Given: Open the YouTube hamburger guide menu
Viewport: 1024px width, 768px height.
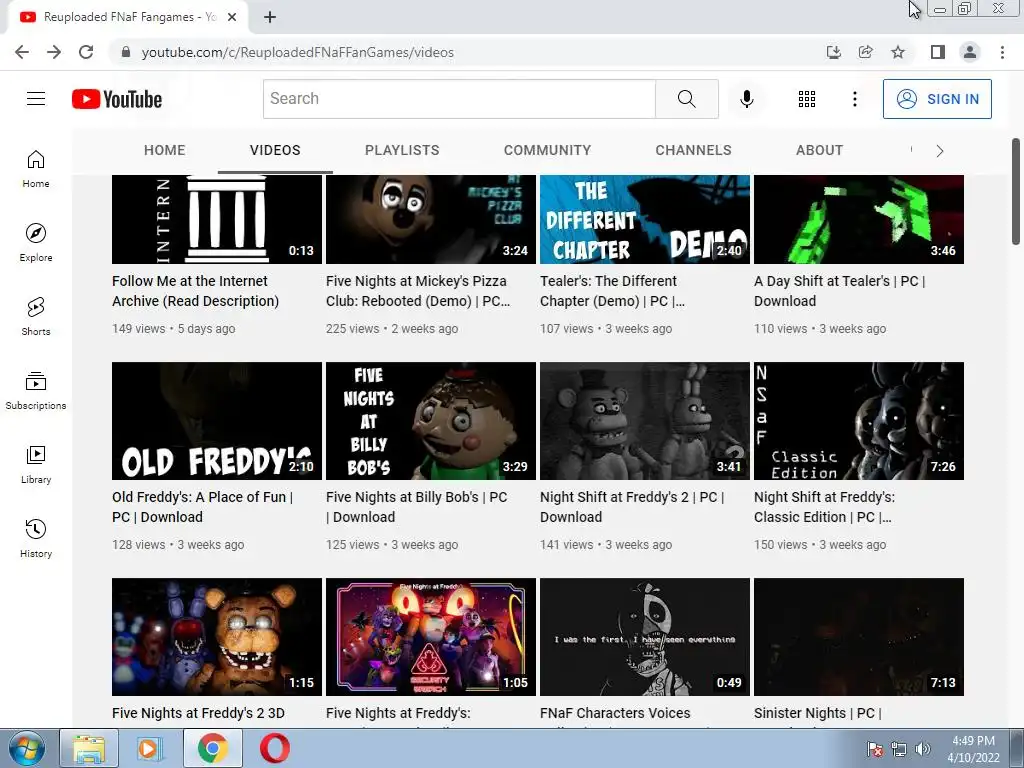Looking at the screenshot, I should tap(36, 99).
